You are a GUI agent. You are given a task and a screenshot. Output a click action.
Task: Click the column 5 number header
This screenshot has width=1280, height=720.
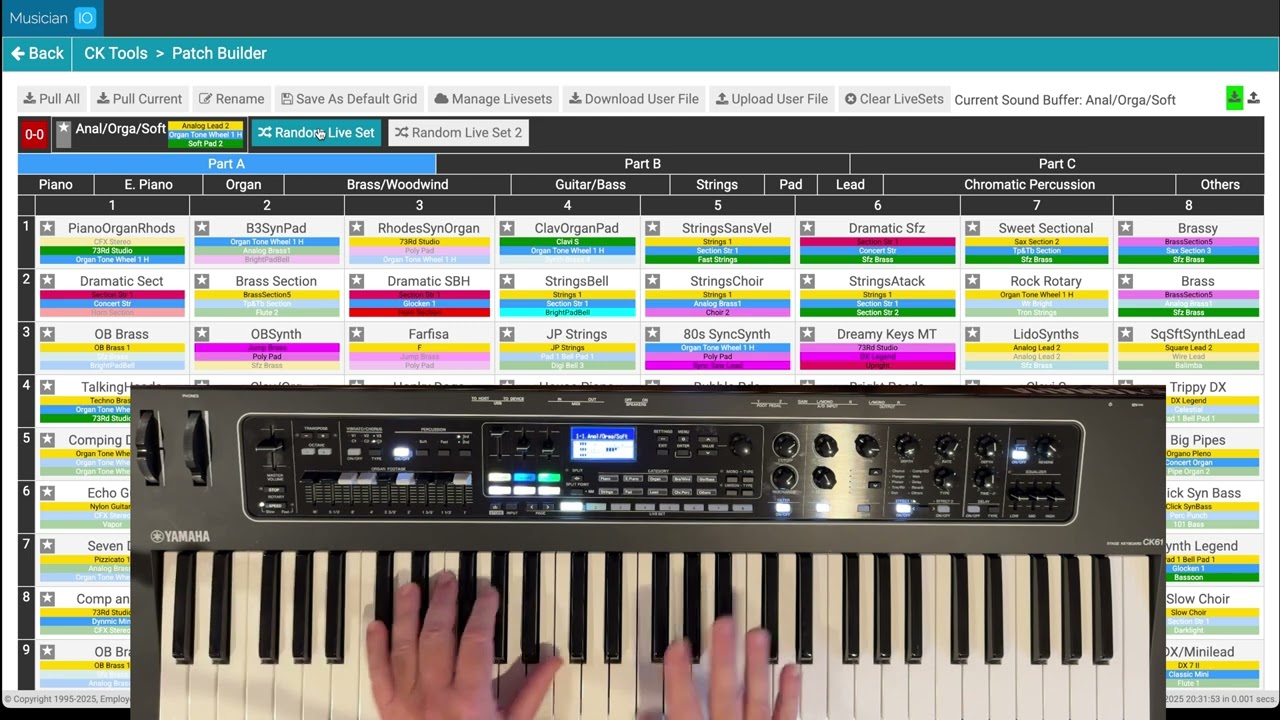point(717,205)
